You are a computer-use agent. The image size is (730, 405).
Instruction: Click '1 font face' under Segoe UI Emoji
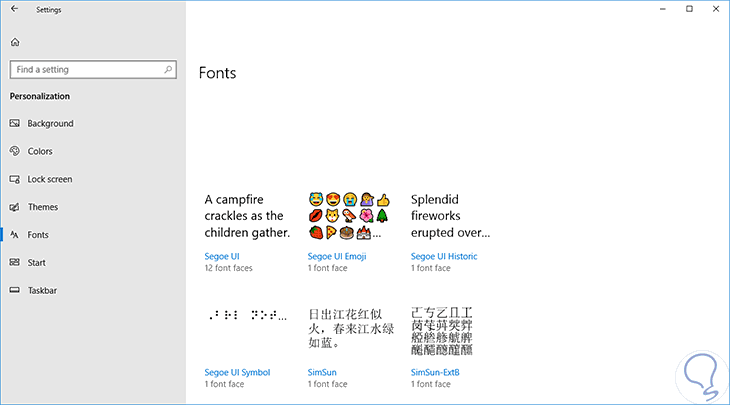pyautogui.click(x=327, y=268)
